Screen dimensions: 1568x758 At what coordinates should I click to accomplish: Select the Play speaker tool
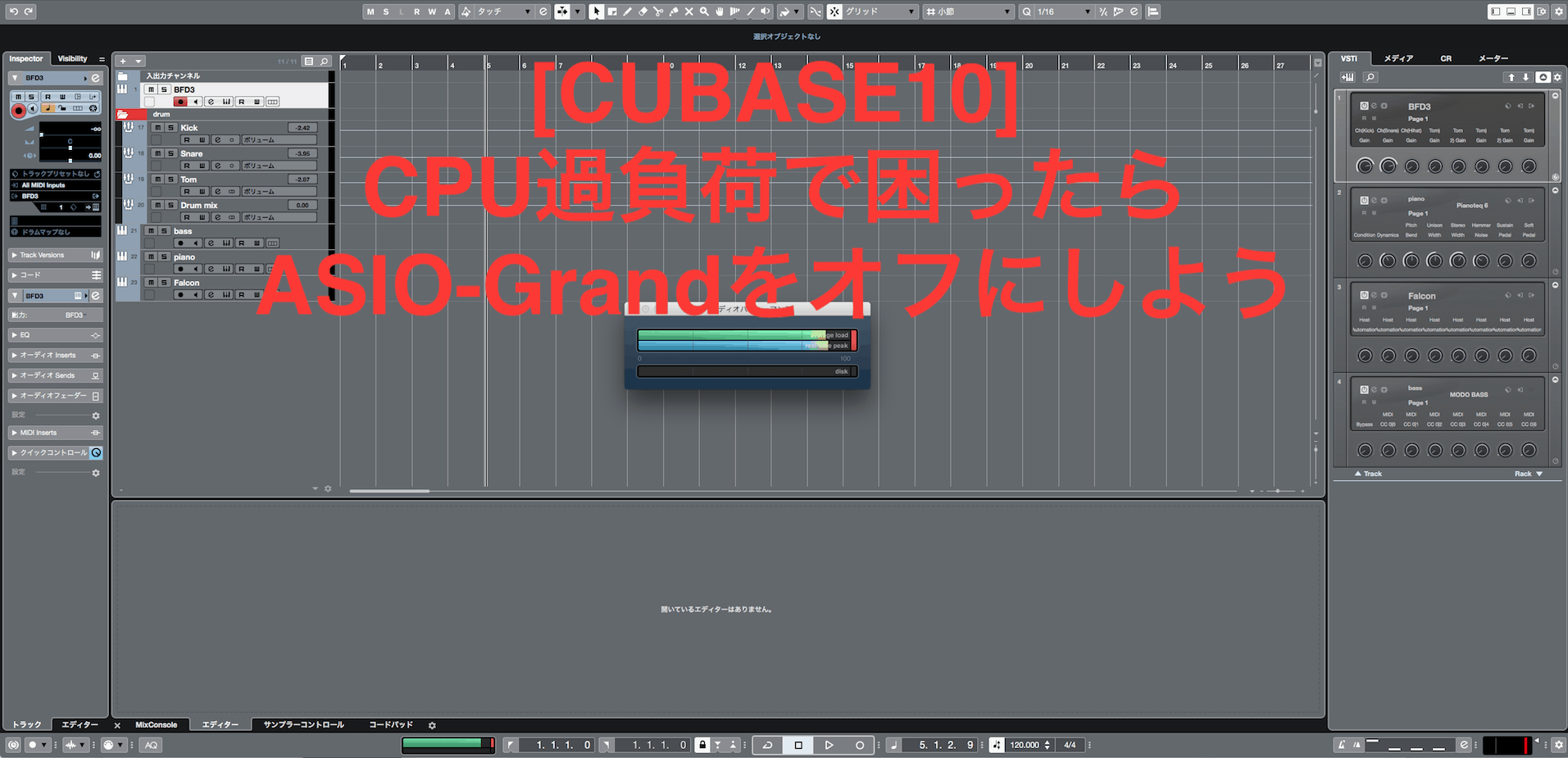coord(766,11)
